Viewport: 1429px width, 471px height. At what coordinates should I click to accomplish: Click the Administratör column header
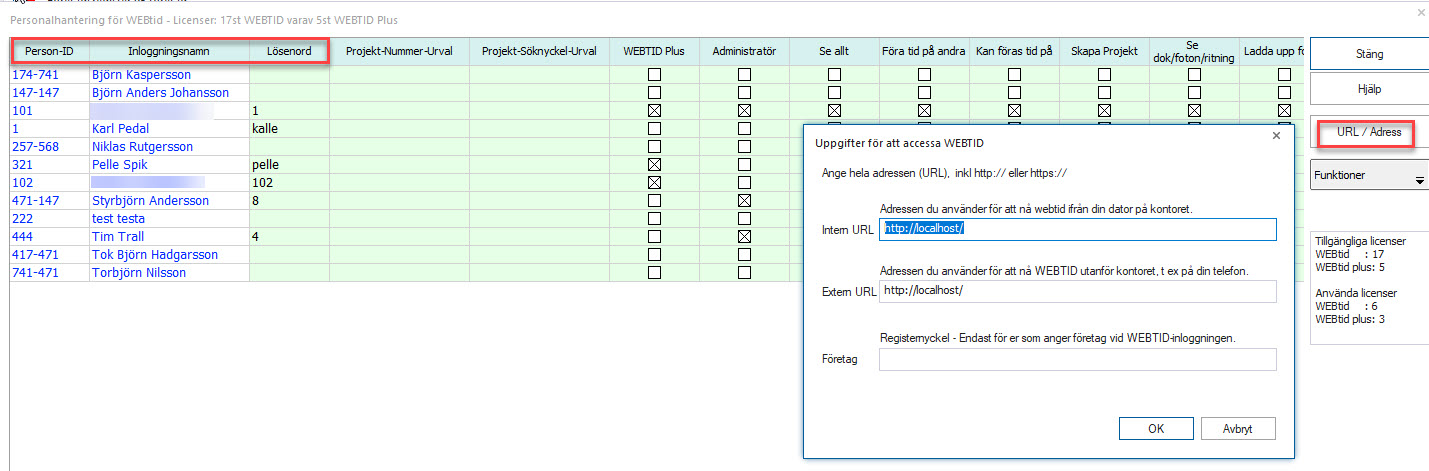coord(744,51)
